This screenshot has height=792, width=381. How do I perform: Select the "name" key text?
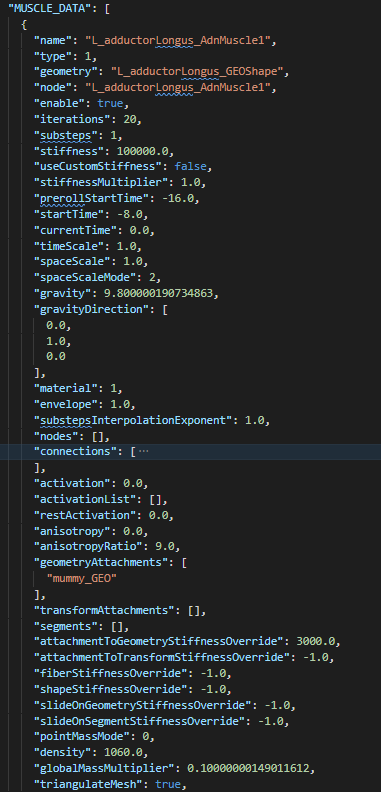pyautogui.click(x=53, y=40)
